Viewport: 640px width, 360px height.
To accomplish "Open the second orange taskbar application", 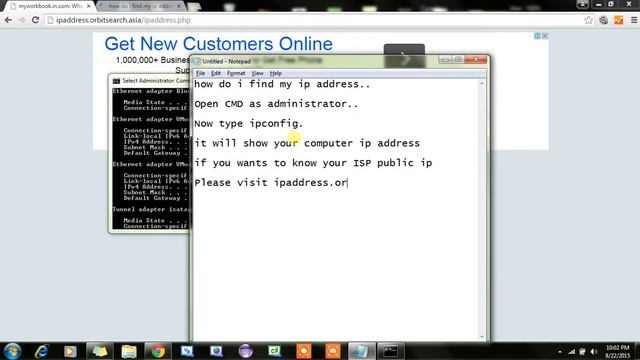I will 333,351.
